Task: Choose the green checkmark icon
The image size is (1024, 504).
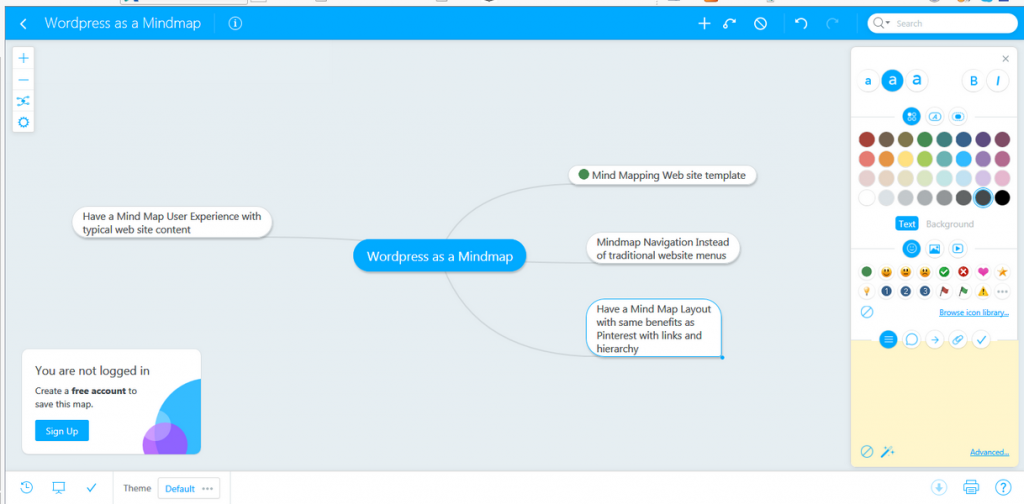Action: pos(944,272)
